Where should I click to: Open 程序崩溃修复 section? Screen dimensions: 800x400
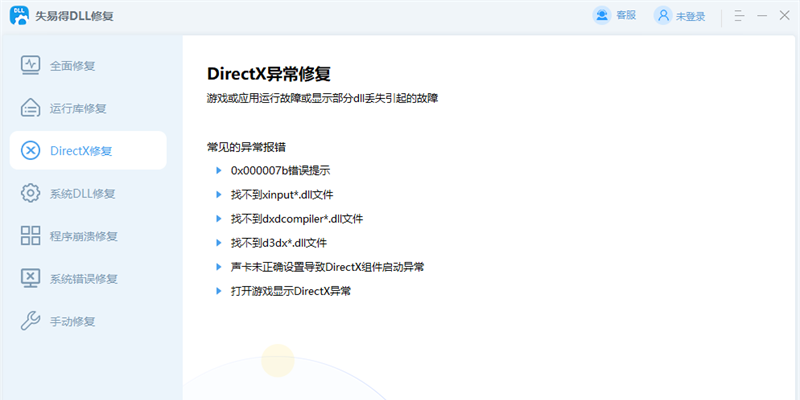[88, 236]
